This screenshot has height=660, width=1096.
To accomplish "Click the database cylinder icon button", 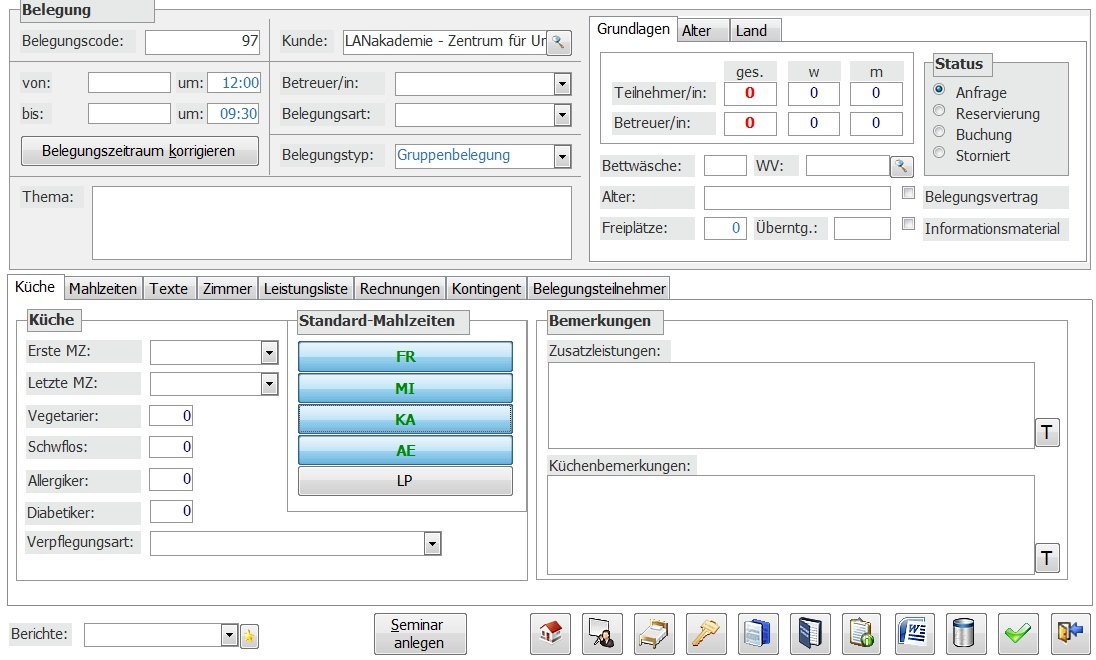I will click(x=966, y=634).
